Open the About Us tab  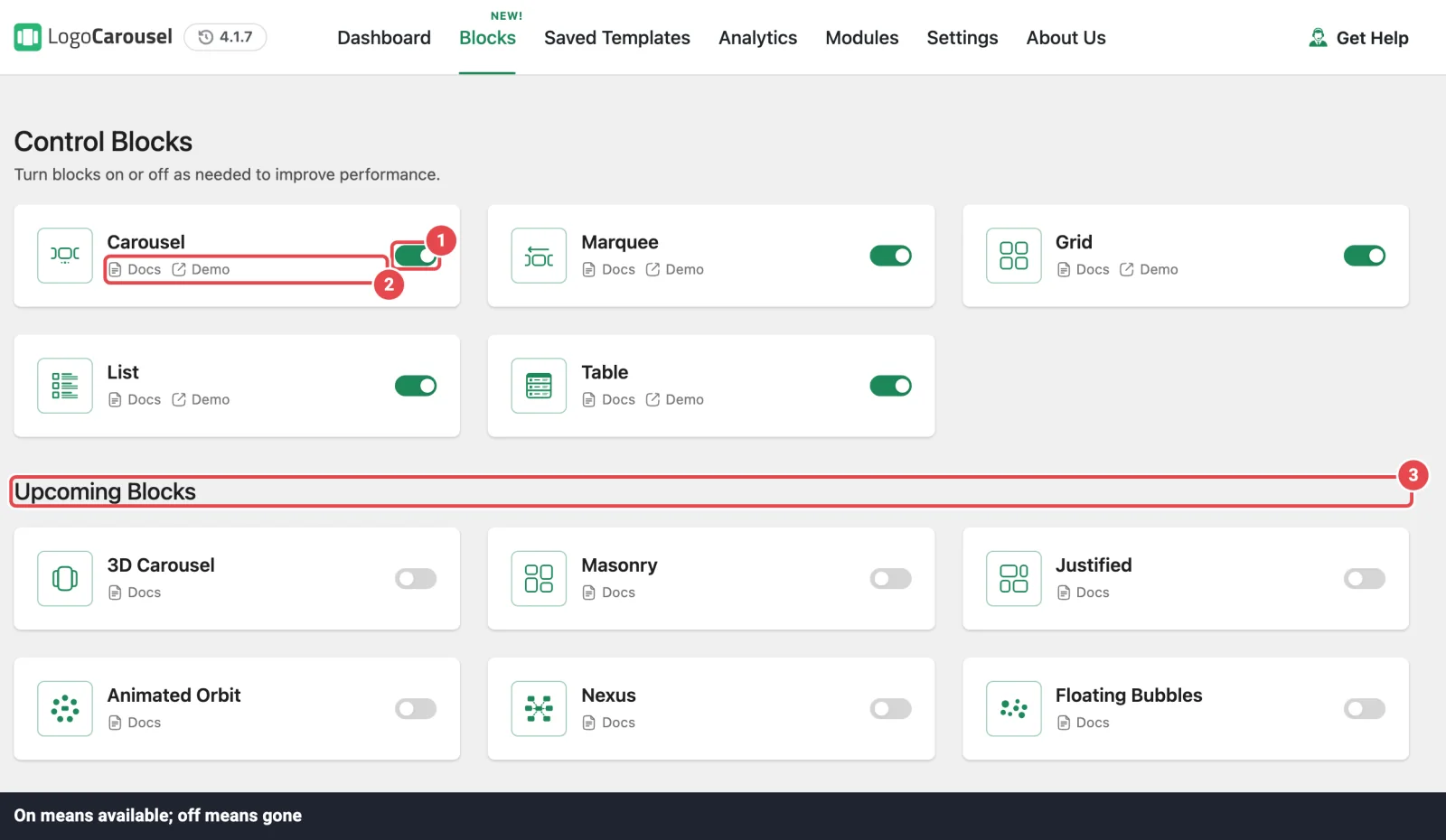[1066, 38]
